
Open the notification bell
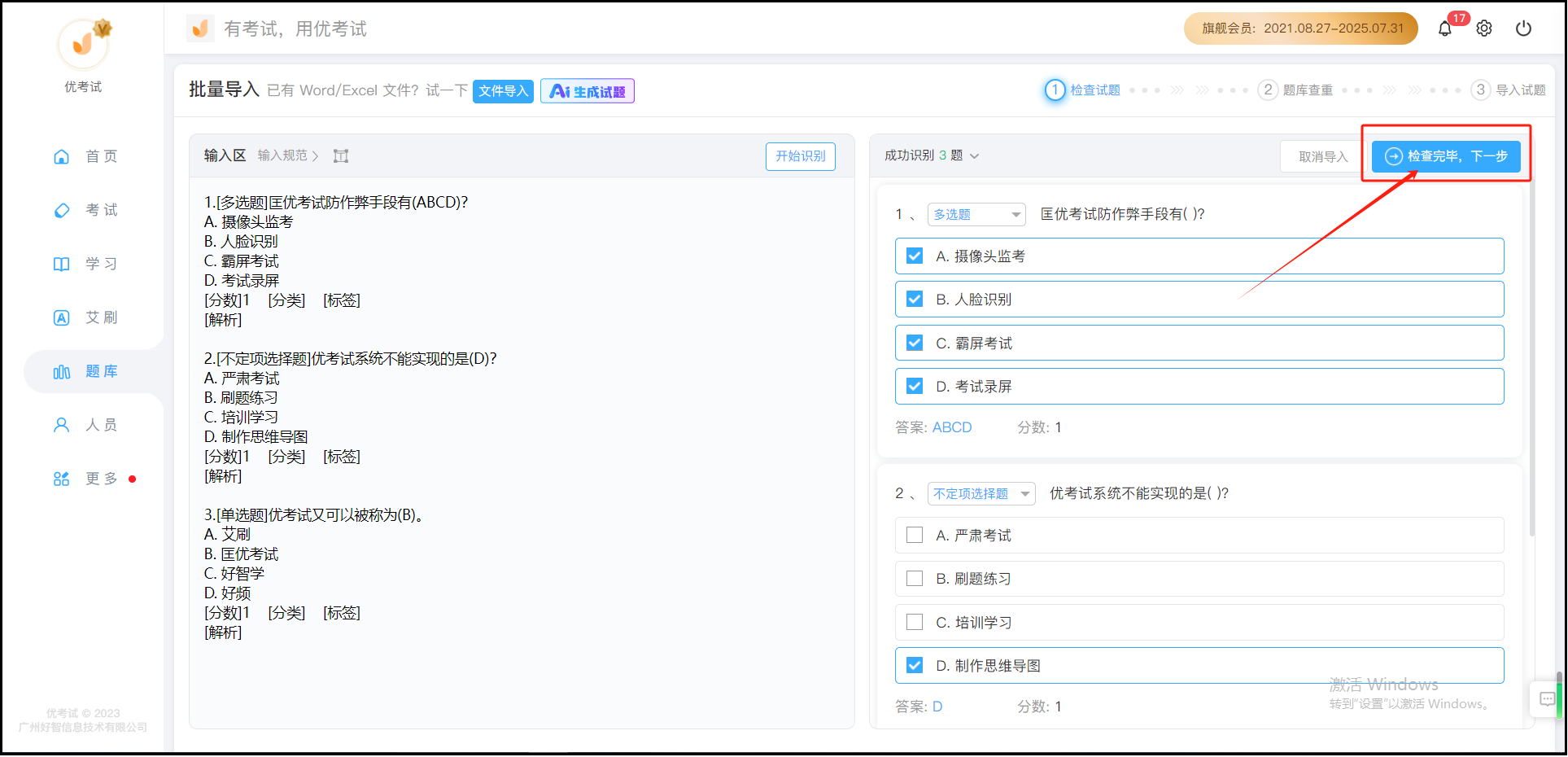pos(1444,28)
